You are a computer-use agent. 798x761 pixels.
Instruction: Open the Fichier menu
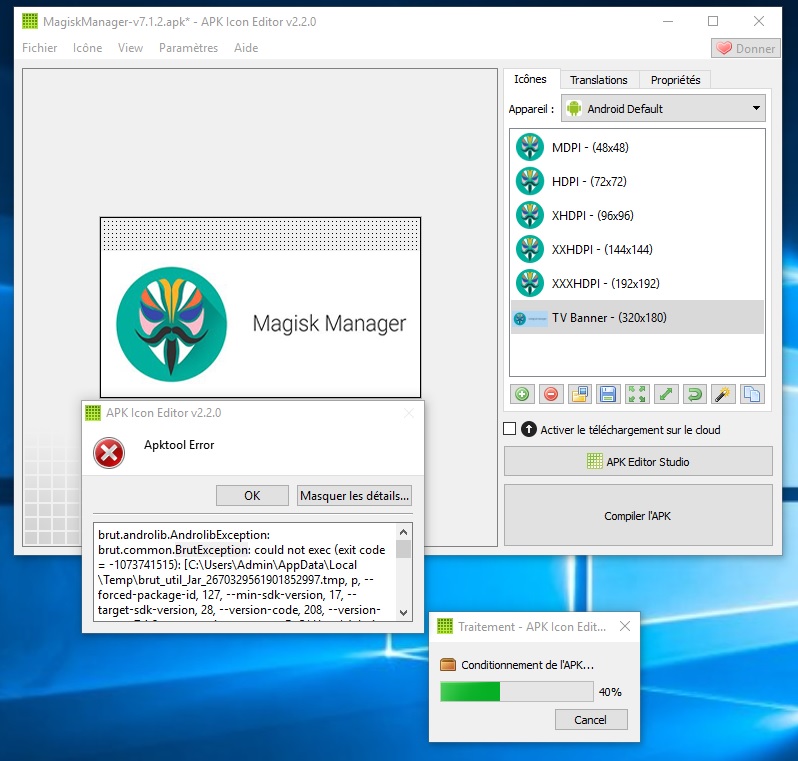click(x=40, y=48)
